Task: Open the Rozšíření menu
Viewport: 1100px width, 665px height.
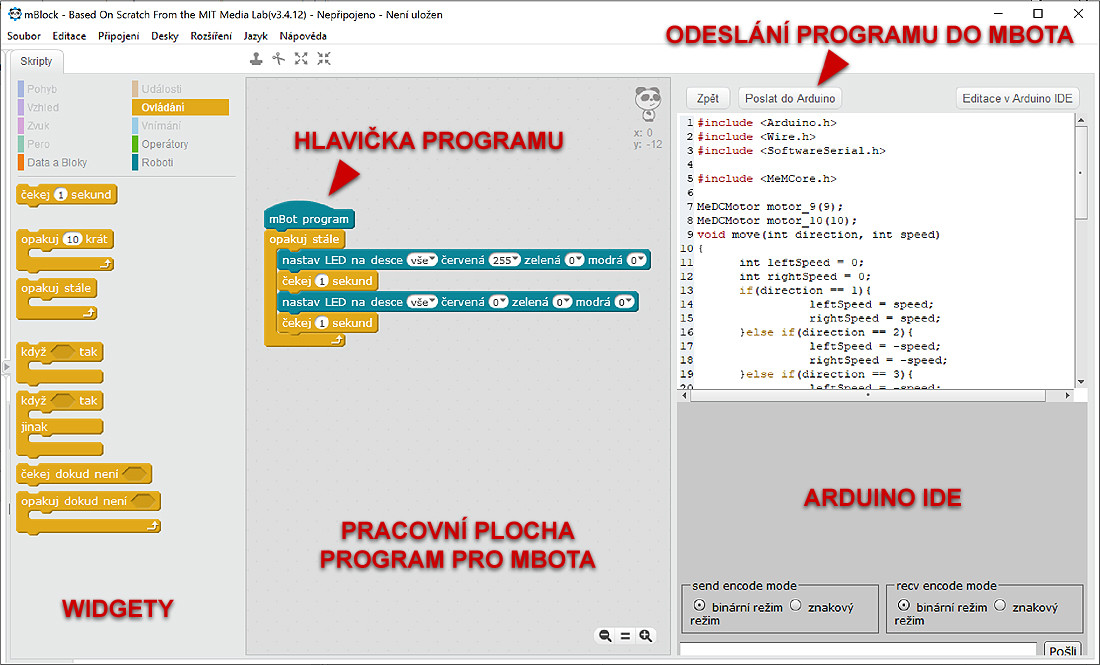Action: coord(211,36)
